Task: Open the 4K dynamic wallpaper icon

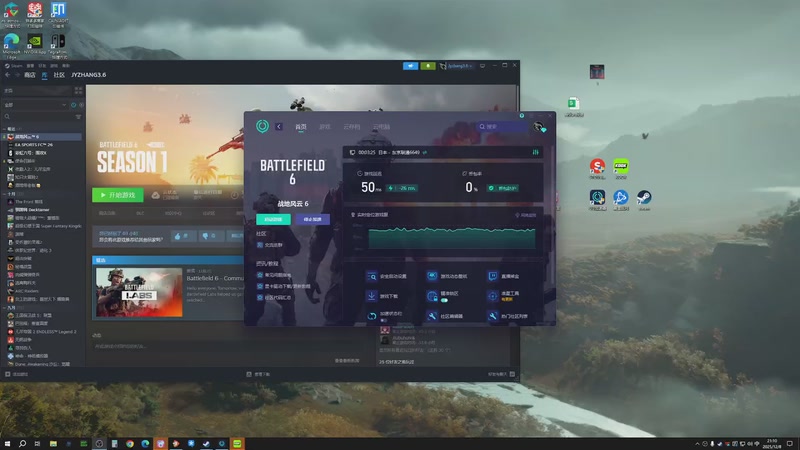Action: (432, 276)
